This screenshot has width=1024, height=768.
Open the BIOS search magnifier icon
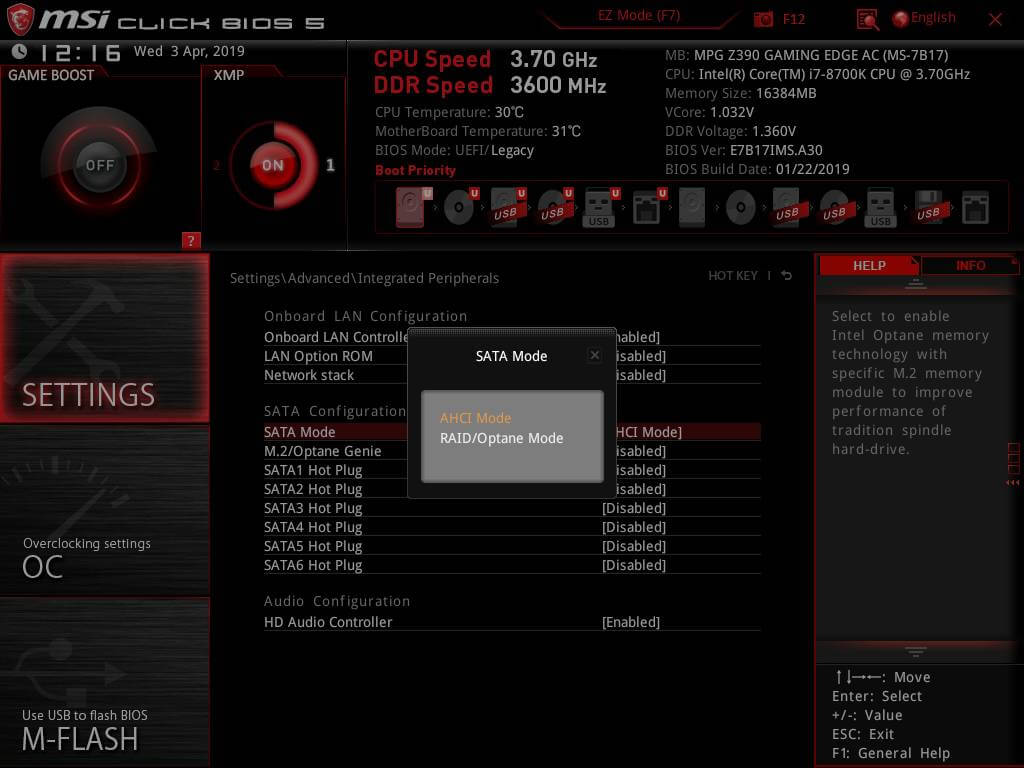(867, 19)
